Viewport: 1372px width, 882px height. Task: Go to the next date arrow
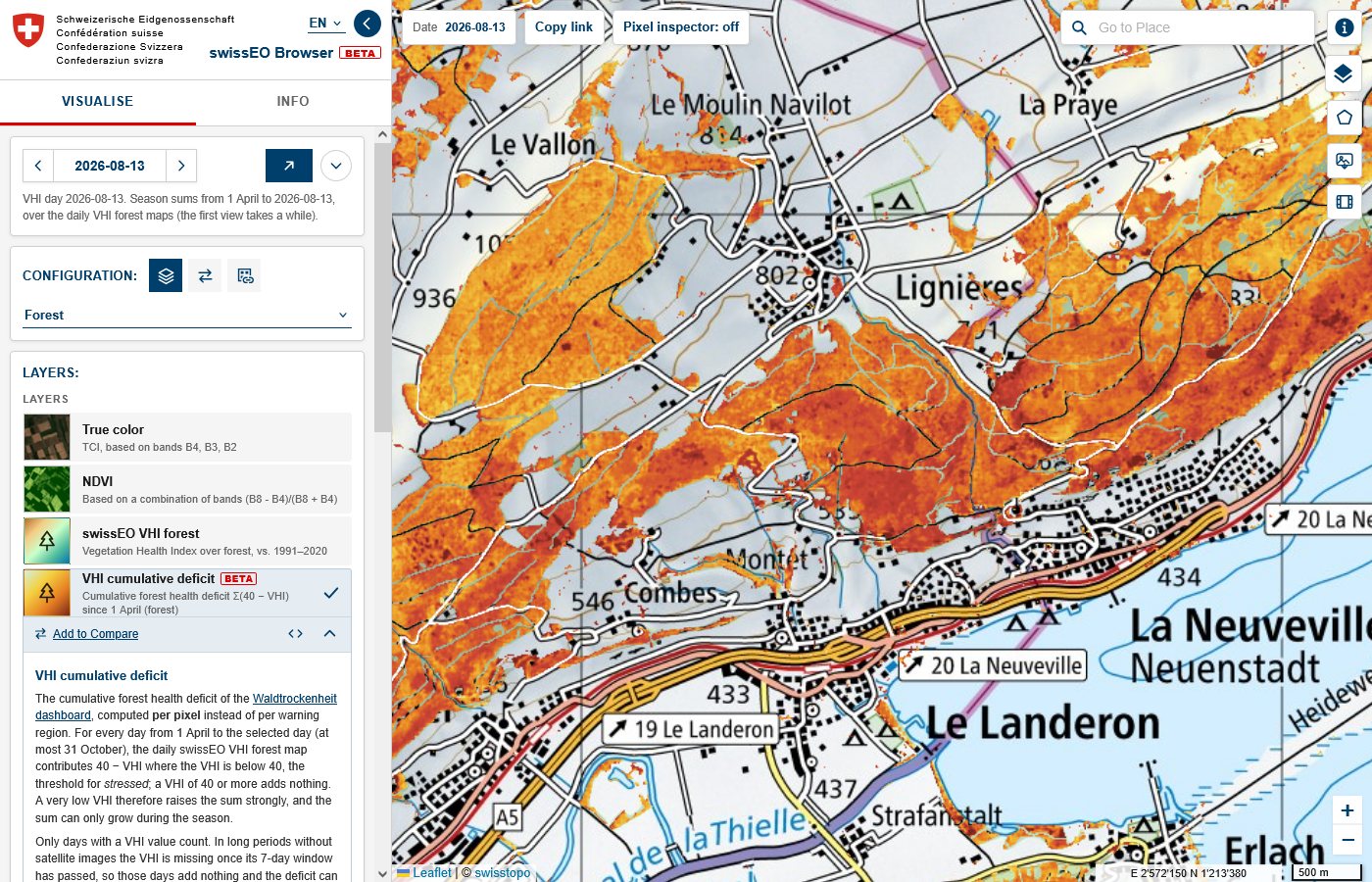pos(181,166)
